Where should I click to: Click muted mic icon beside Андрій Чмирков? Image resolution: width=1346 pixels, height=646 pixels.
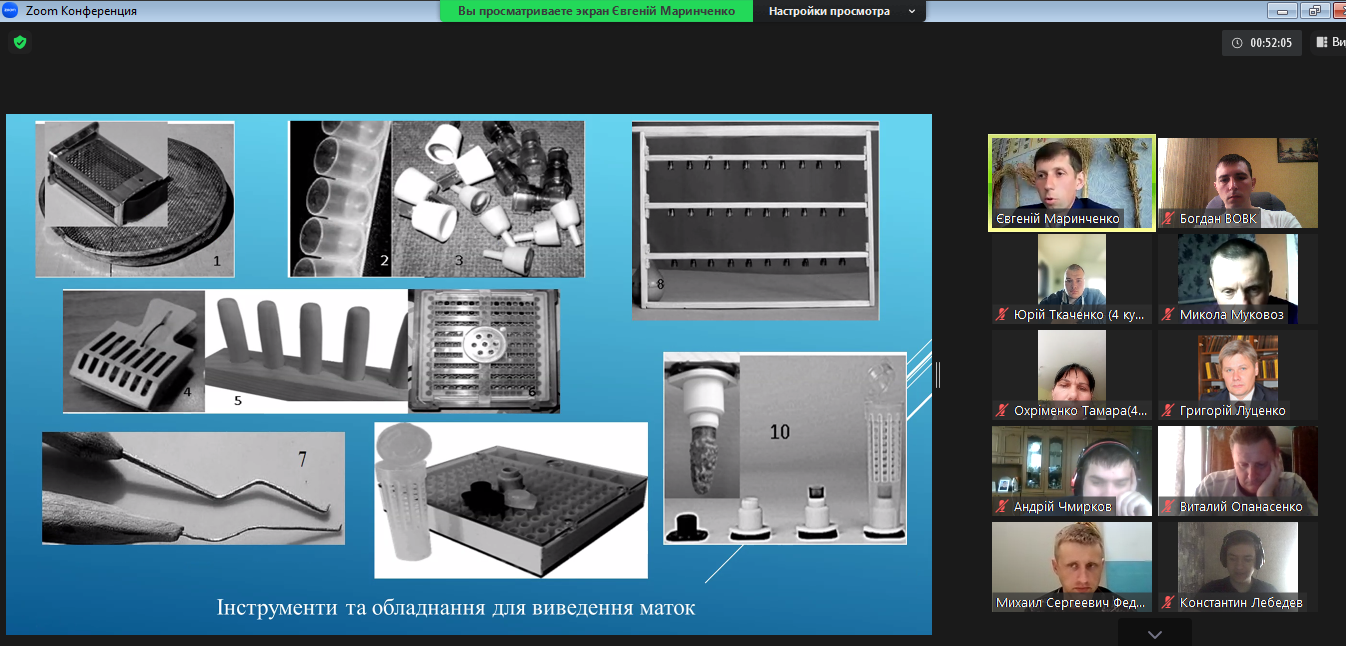(x=1002, y=506)
